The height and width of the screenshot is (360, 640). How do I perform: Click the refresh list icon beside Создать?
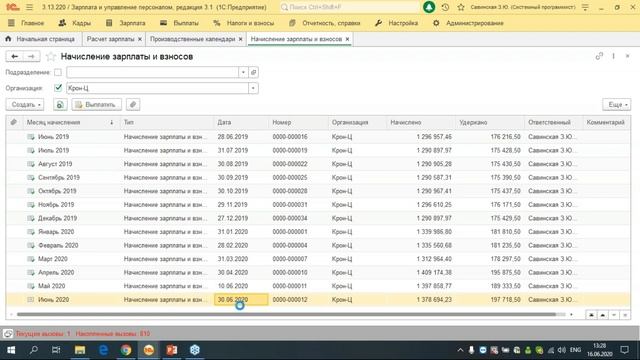[60, 104]
